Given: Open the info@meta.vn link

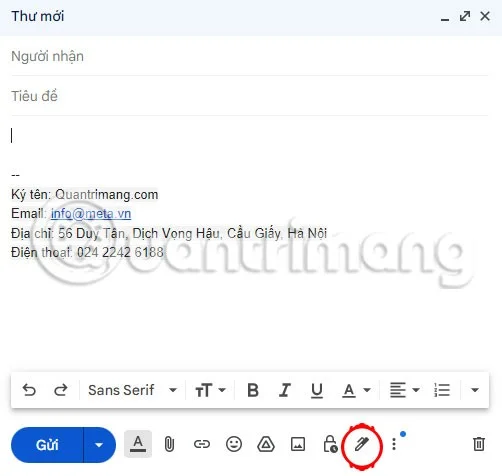Looking at the screenshot, I should [91, 214].
